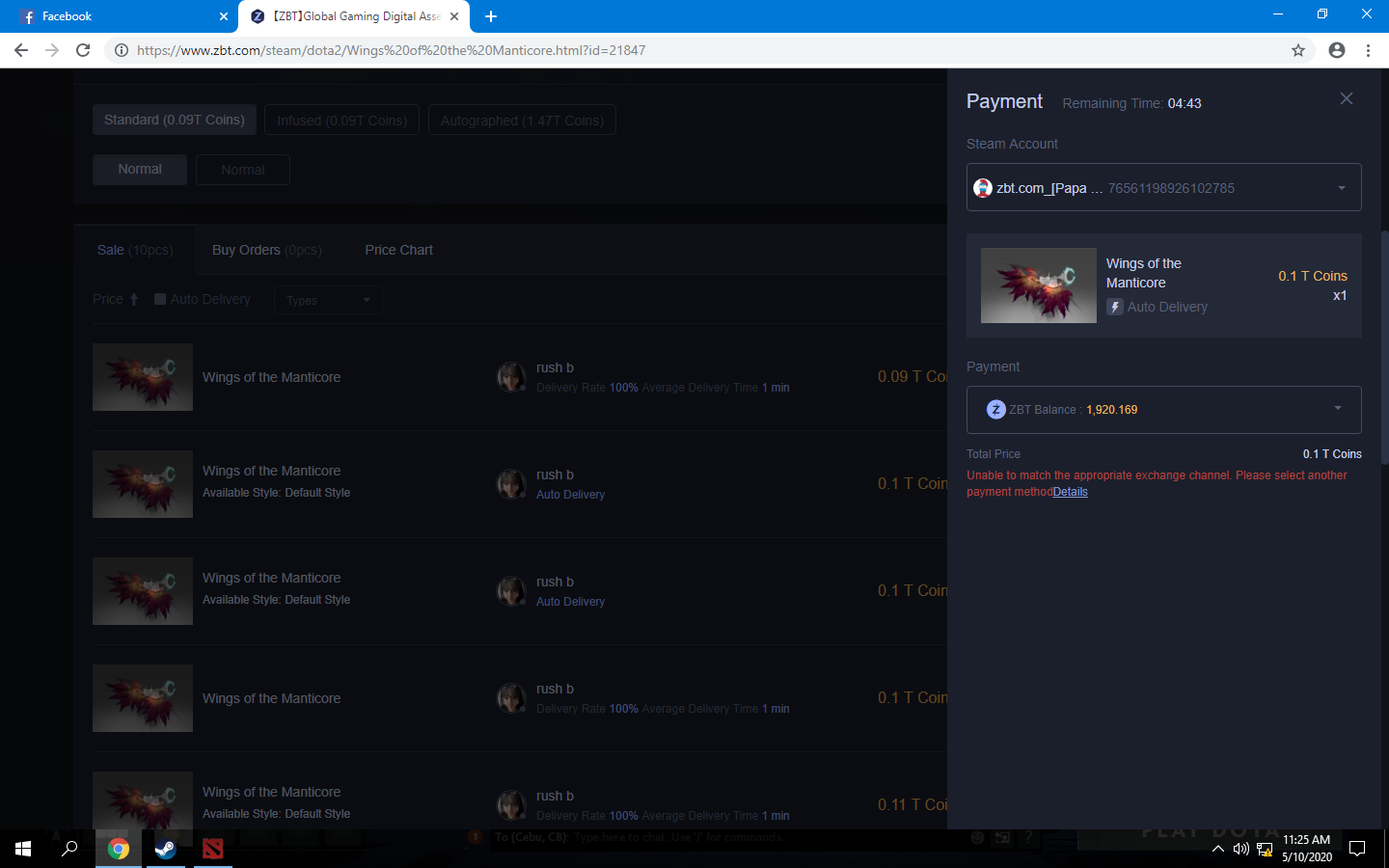Select the Autographed (1.47T Coins) option
The height and width of the screenshot is (868, 1389).
click(x=522, y=120)
